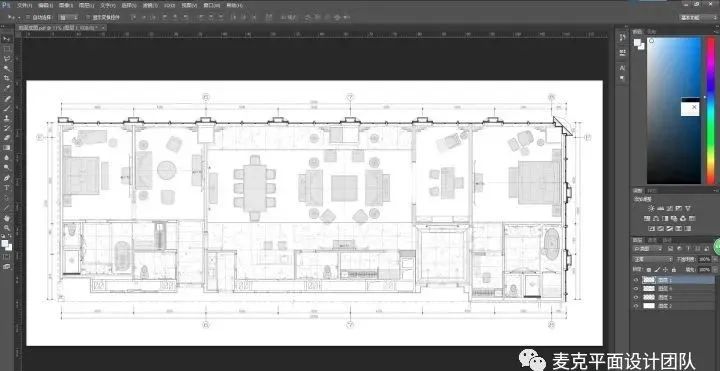Select the Type tool
The height and width of the screenshot is (371, 720).
click(6, 188)
